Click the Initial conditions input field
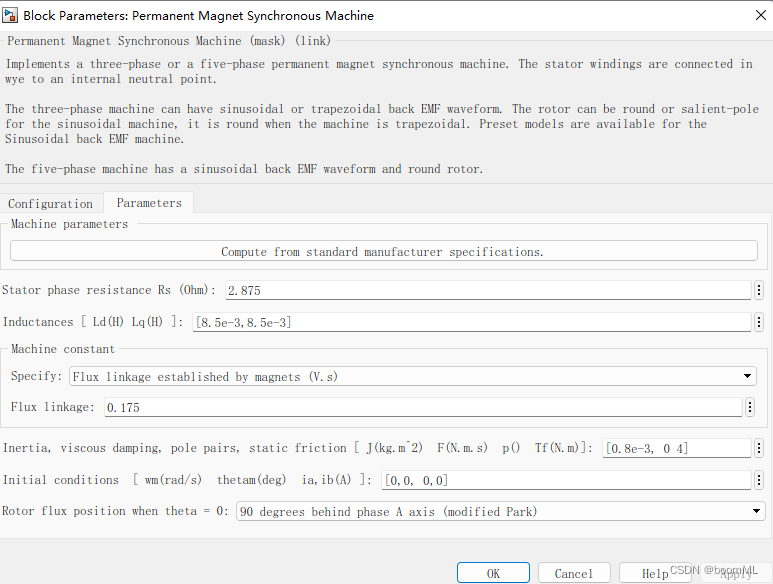 (566, 480)
